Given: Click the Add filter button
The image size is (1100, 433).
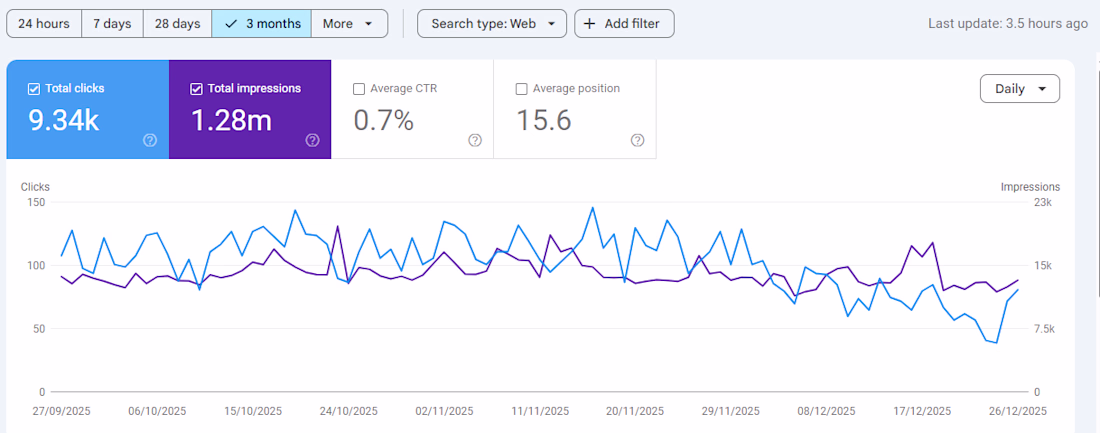Looking at the screenshot, I should click(x=624, y=24).
